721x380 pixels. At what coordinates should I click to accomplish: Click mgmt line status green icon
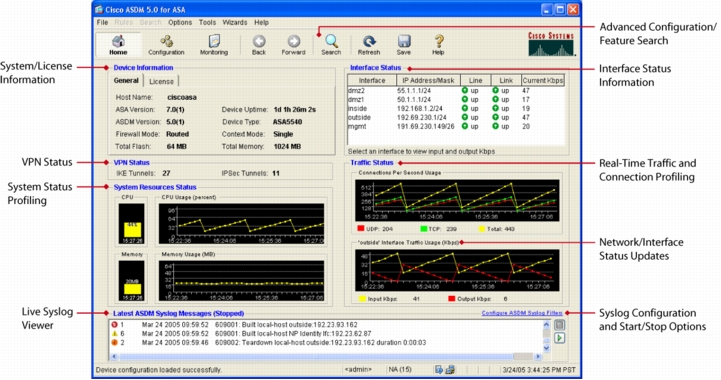[464, 126]
